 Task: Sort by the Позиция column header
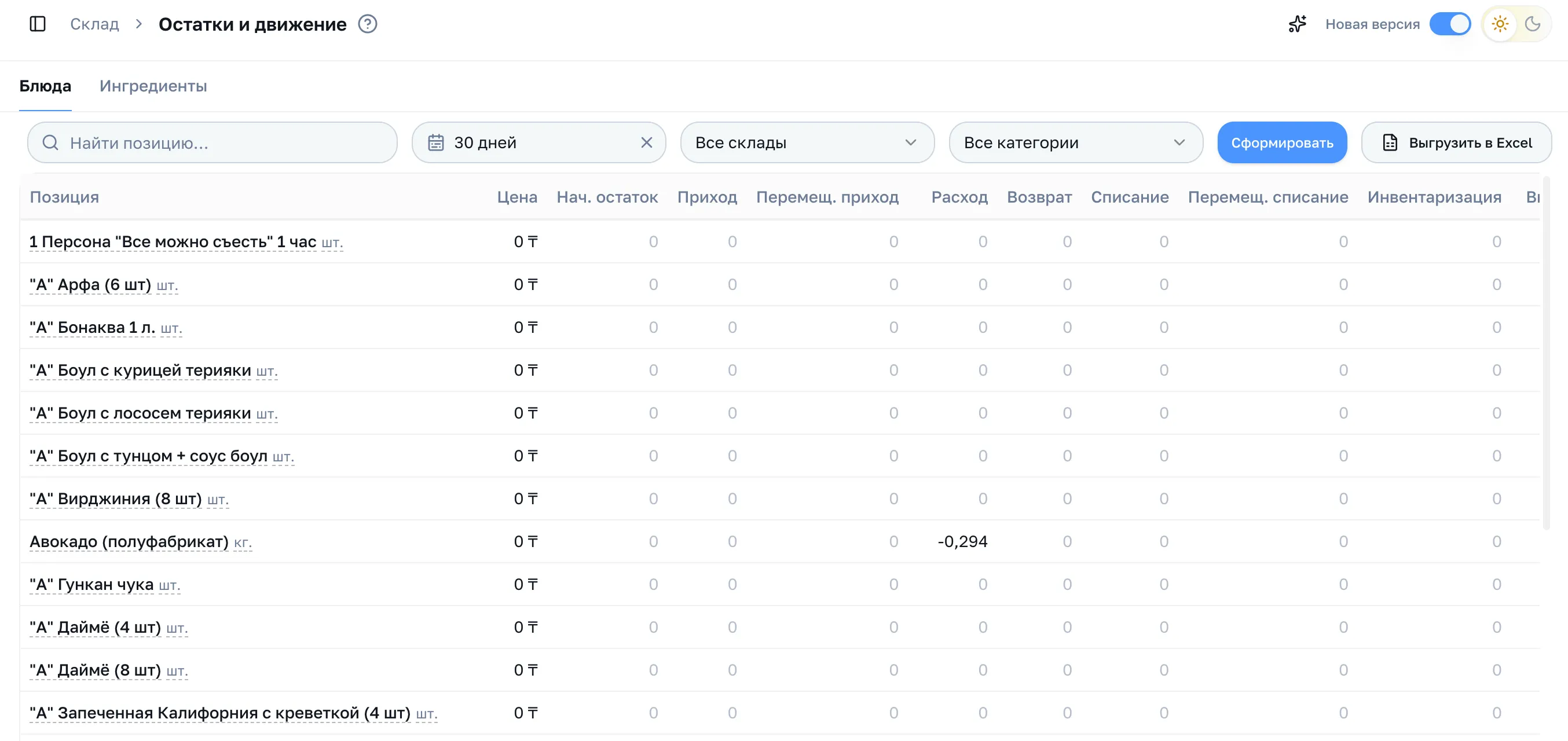click(x=64, y=197)
